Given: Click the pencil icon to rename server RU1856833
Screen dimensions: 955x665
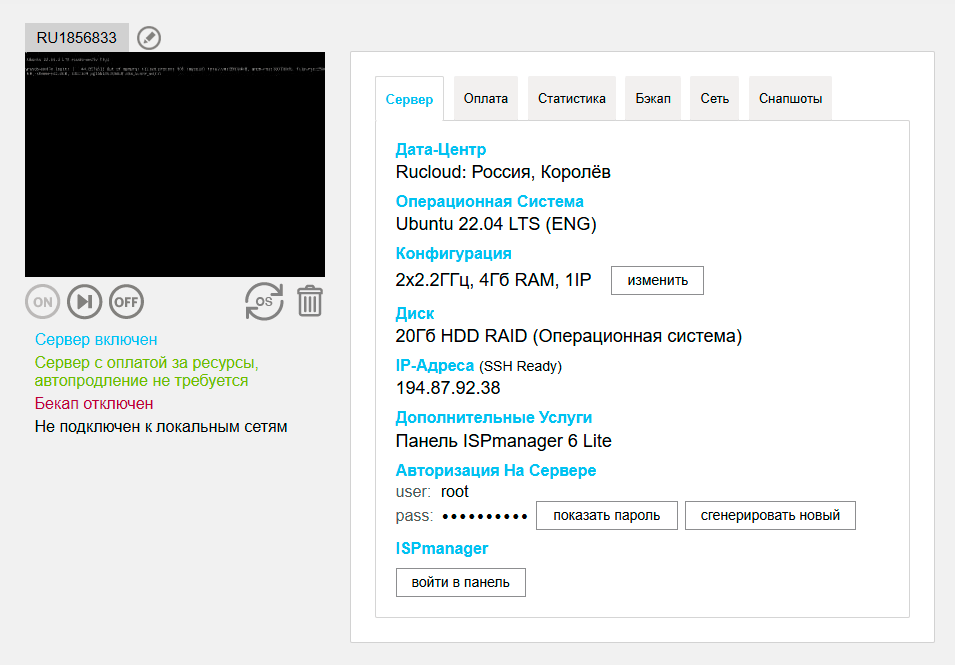Looking at the screenshot, I should (147, 38).
